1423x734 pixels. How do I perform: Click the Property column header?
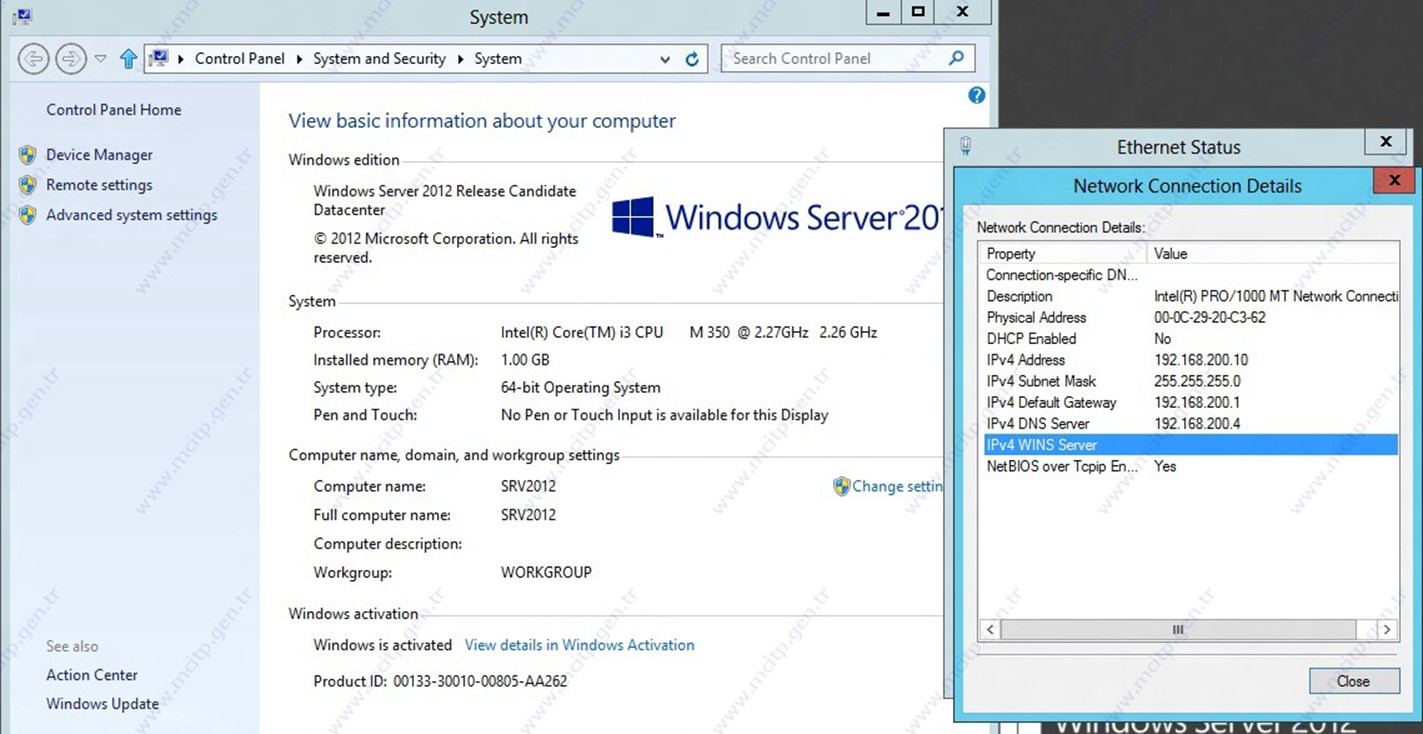point(1062,254)
